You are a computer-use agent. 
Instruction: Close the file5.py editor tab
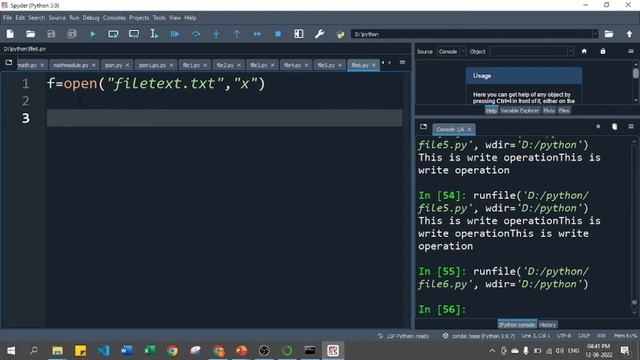[340, 65]
